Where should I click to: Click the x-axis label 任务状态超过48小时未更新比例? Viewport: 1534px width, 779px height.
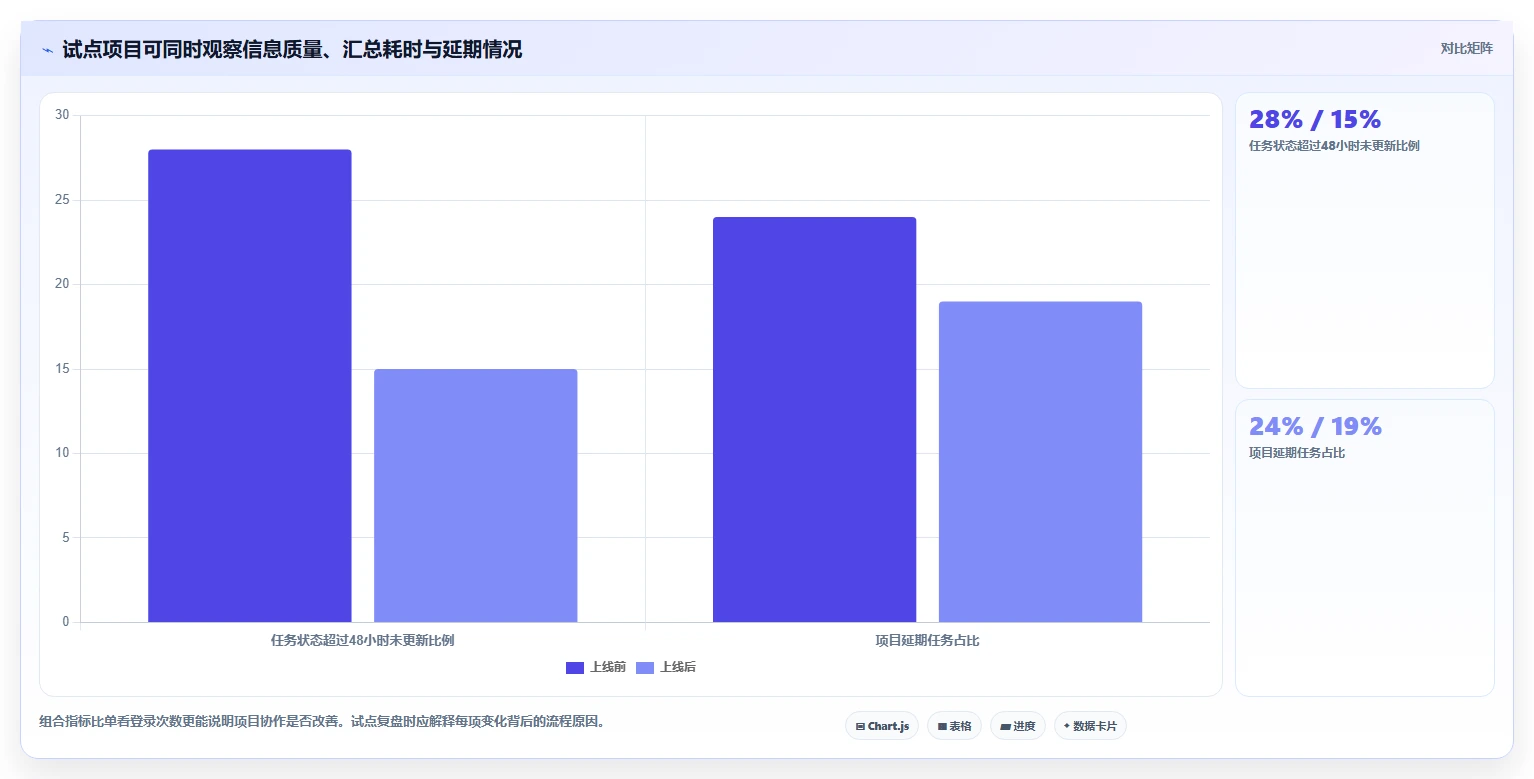pyautogui.click(x=363, y=640)
